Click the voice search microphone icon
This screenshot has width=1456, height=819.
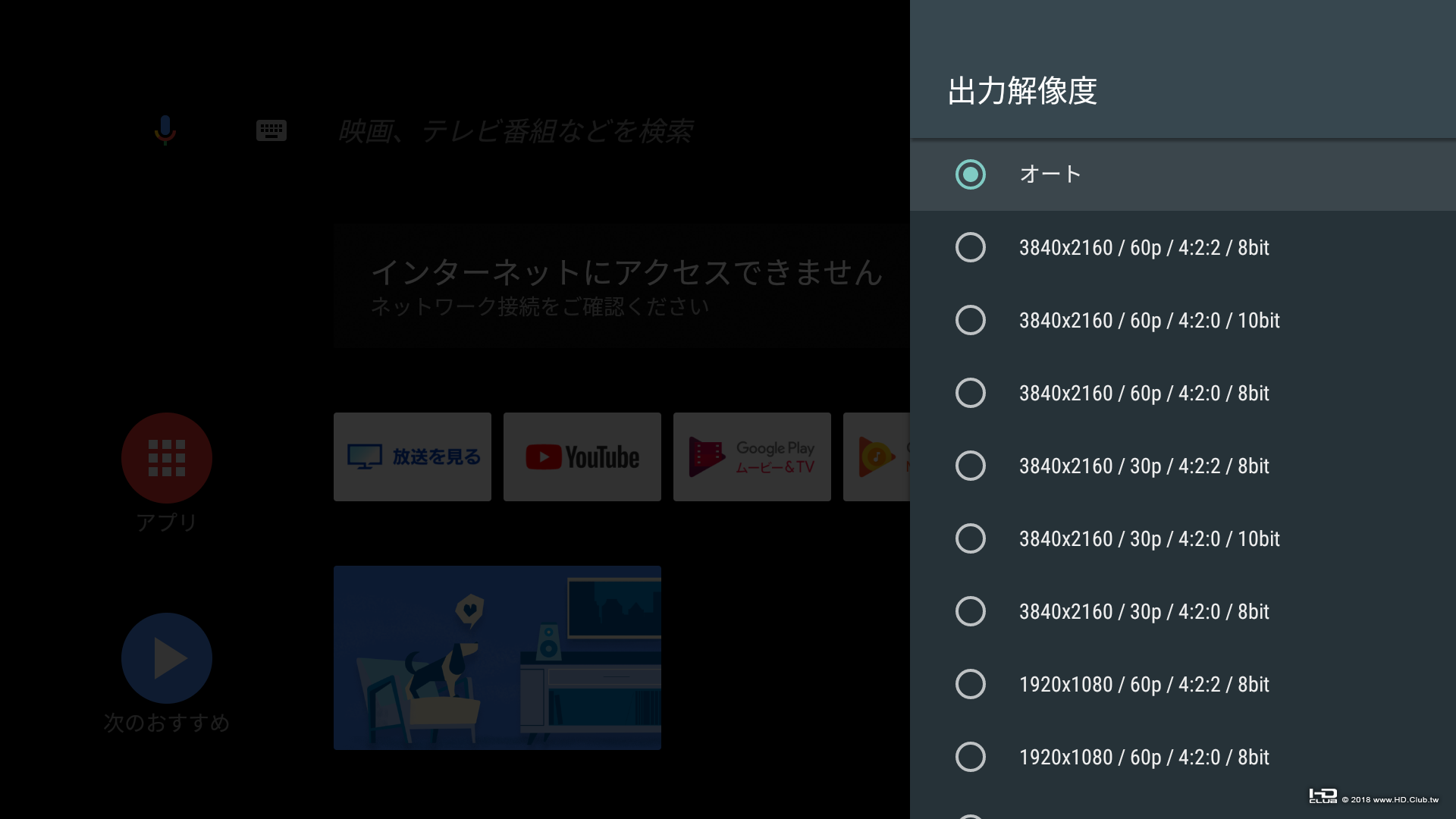pyautogui.click(x=165, y=130)
